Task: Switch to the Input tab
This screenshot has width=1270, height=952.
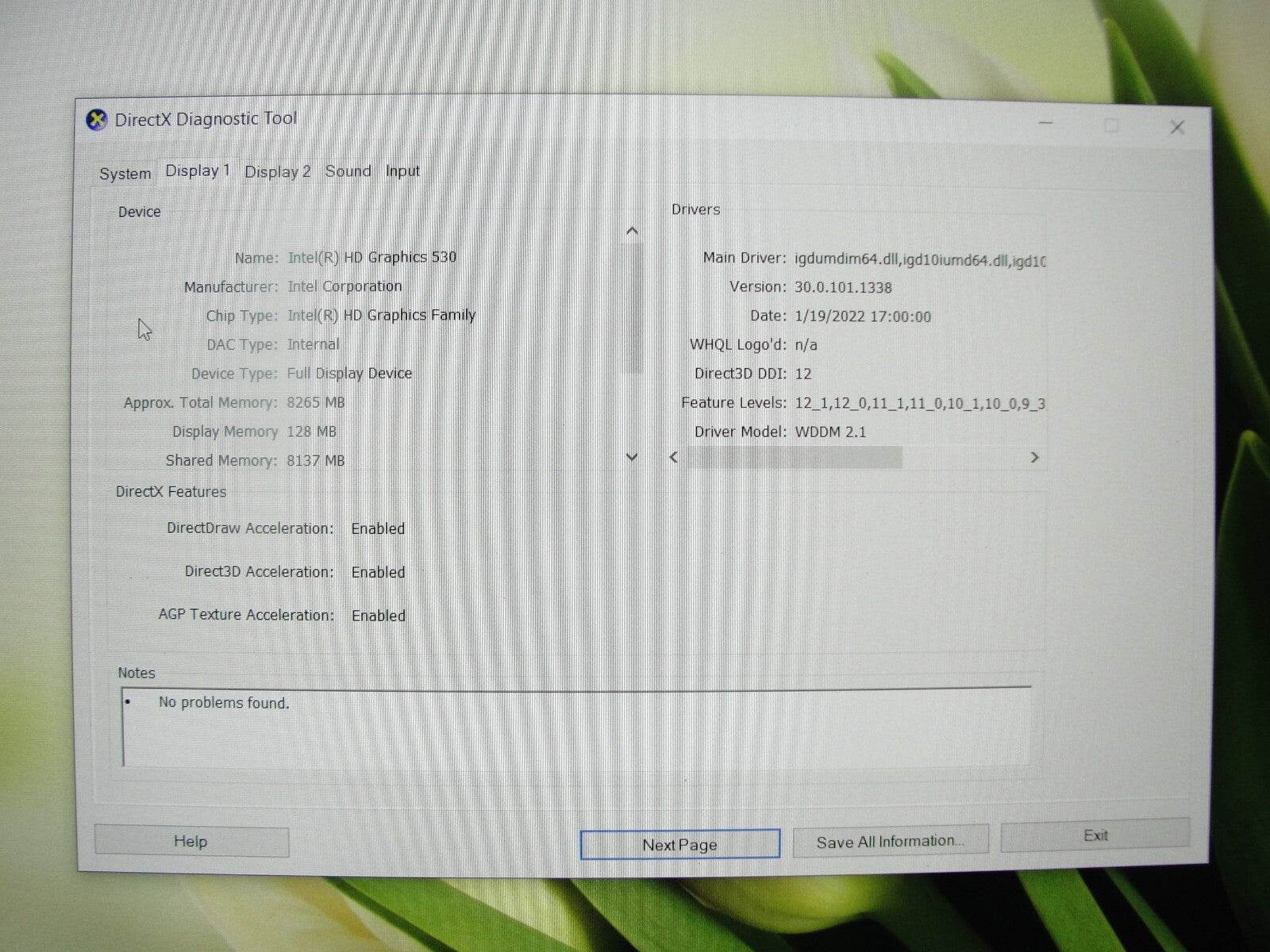Action: pos(402,170)
